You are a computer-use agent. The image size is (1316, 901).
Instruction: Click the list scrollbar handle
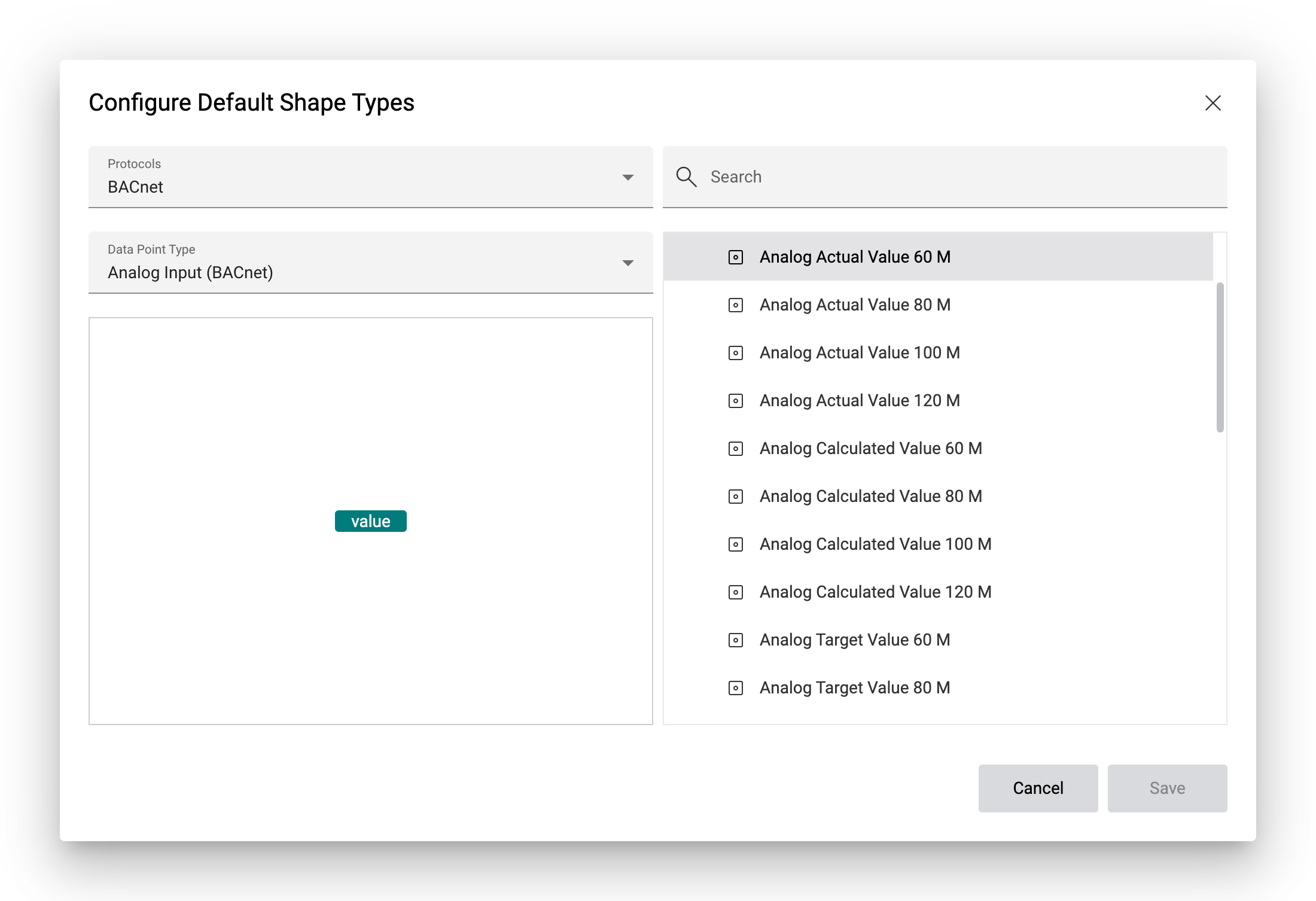1219,353
